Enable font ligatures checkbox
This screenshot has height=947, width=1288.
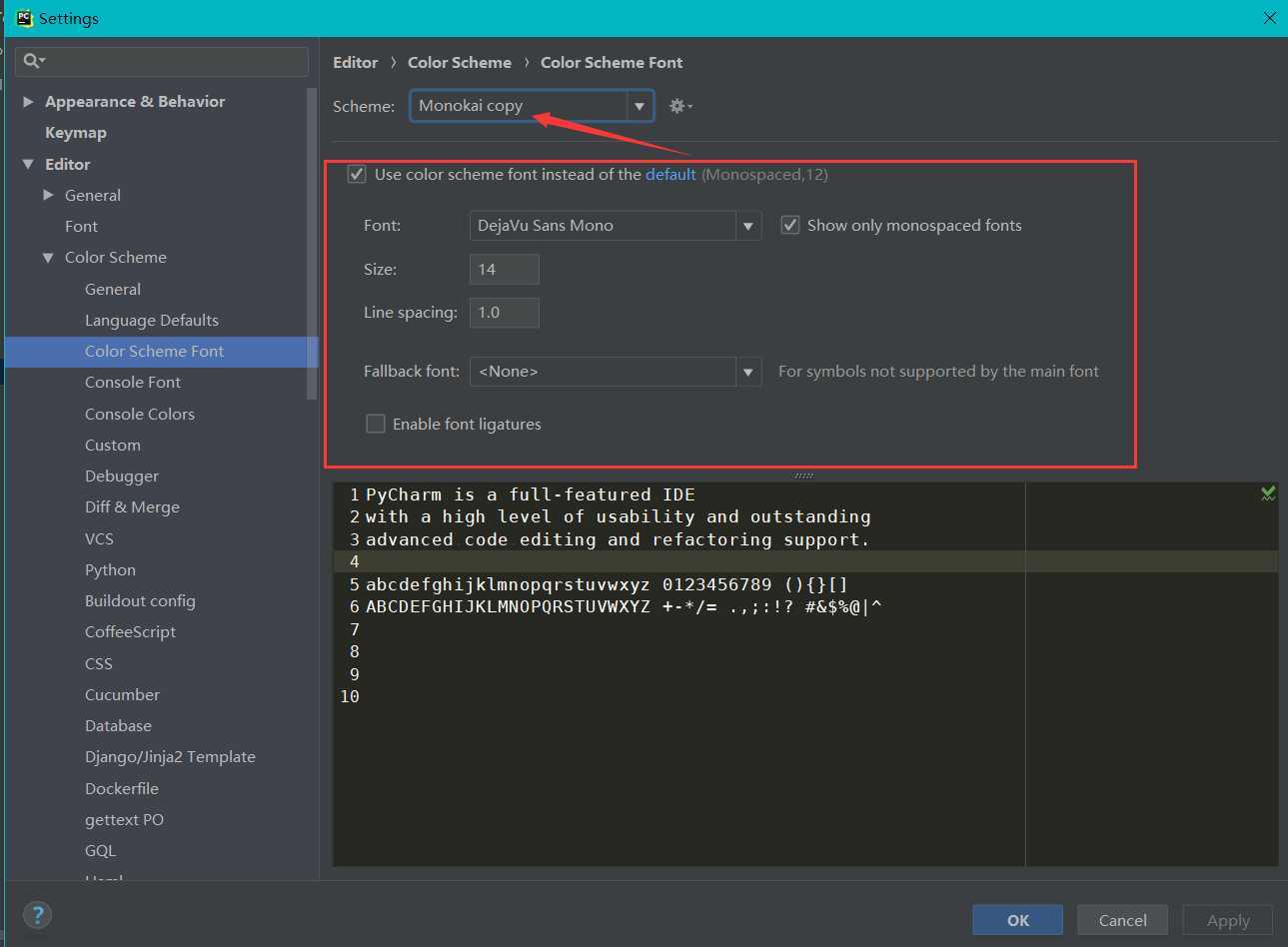[376, 424]
